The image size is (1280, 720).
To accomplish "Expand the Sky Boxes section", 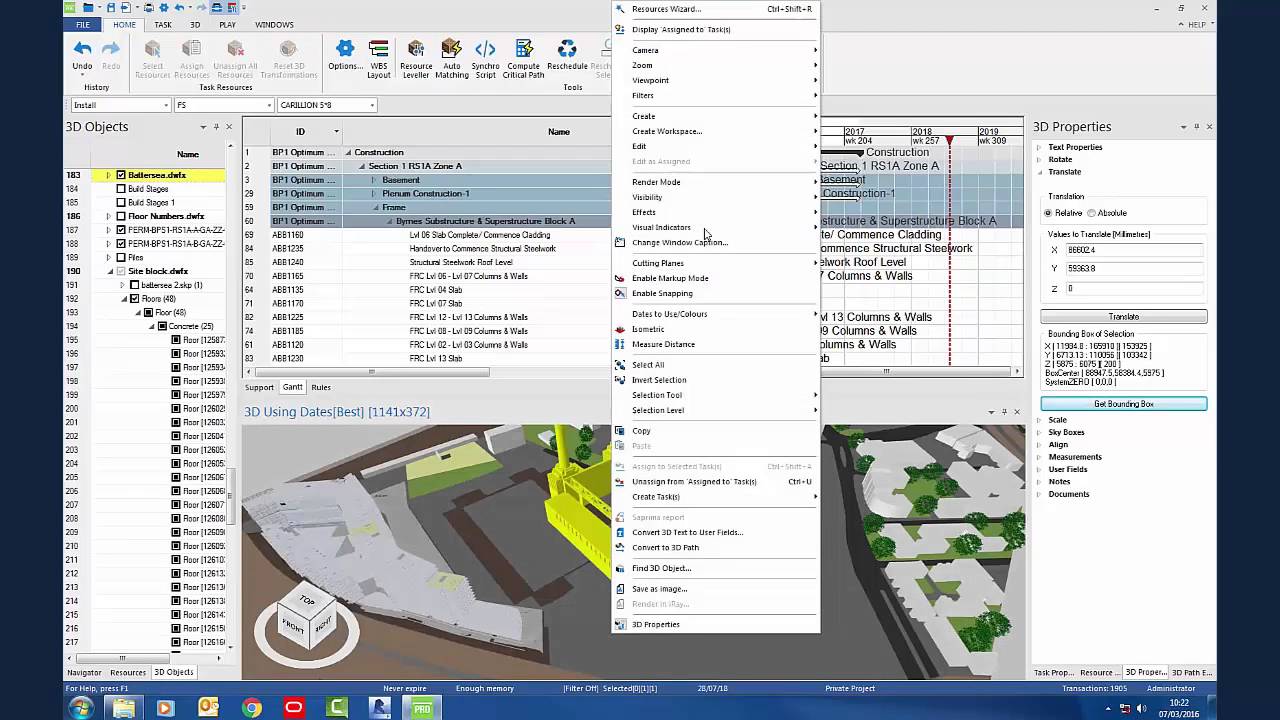I will pos(1038,432).
